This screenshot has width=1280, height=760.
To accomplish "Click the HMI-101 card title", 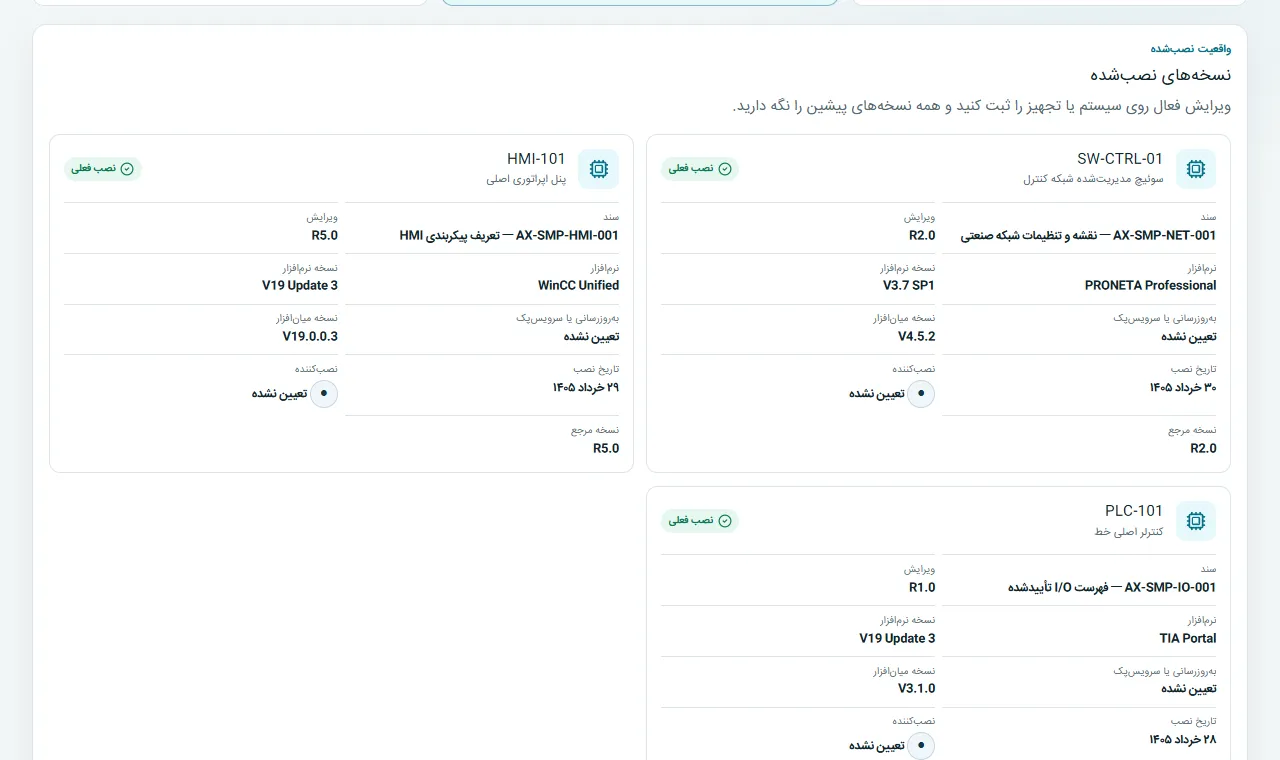I will point(536,159).
